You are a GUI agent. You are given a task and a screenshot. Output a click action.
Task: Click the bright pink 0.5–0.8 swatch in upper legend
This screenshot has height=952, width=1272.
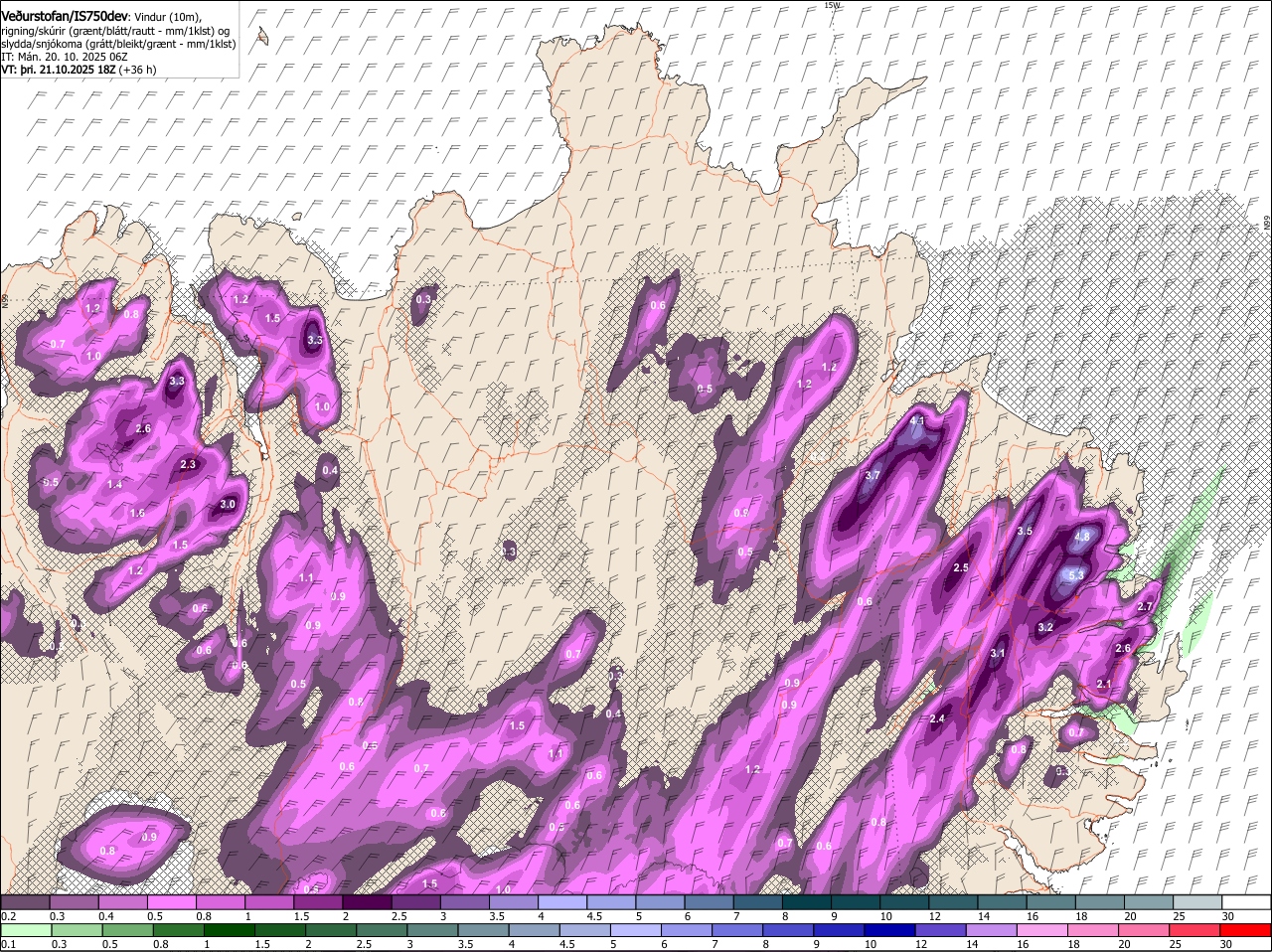(x=171, y=901)
